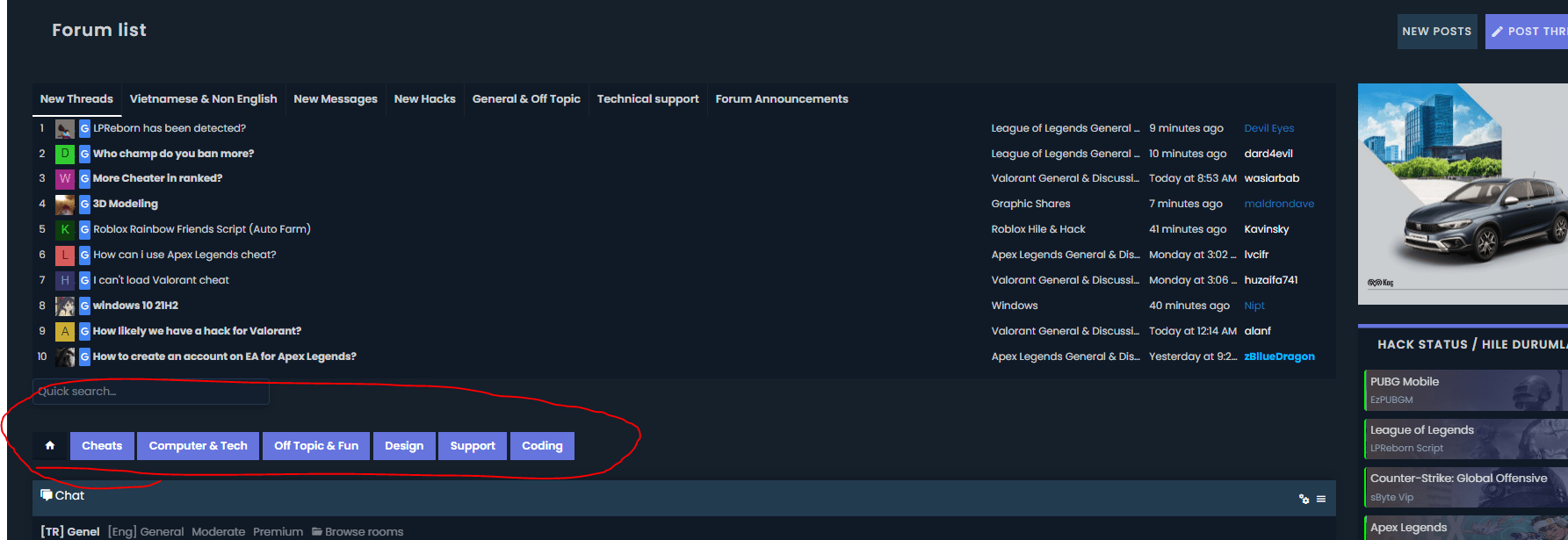Switch to [Eng] General chat room
Viewport: 1568px width, 540px height.
[x=146, y=532]
